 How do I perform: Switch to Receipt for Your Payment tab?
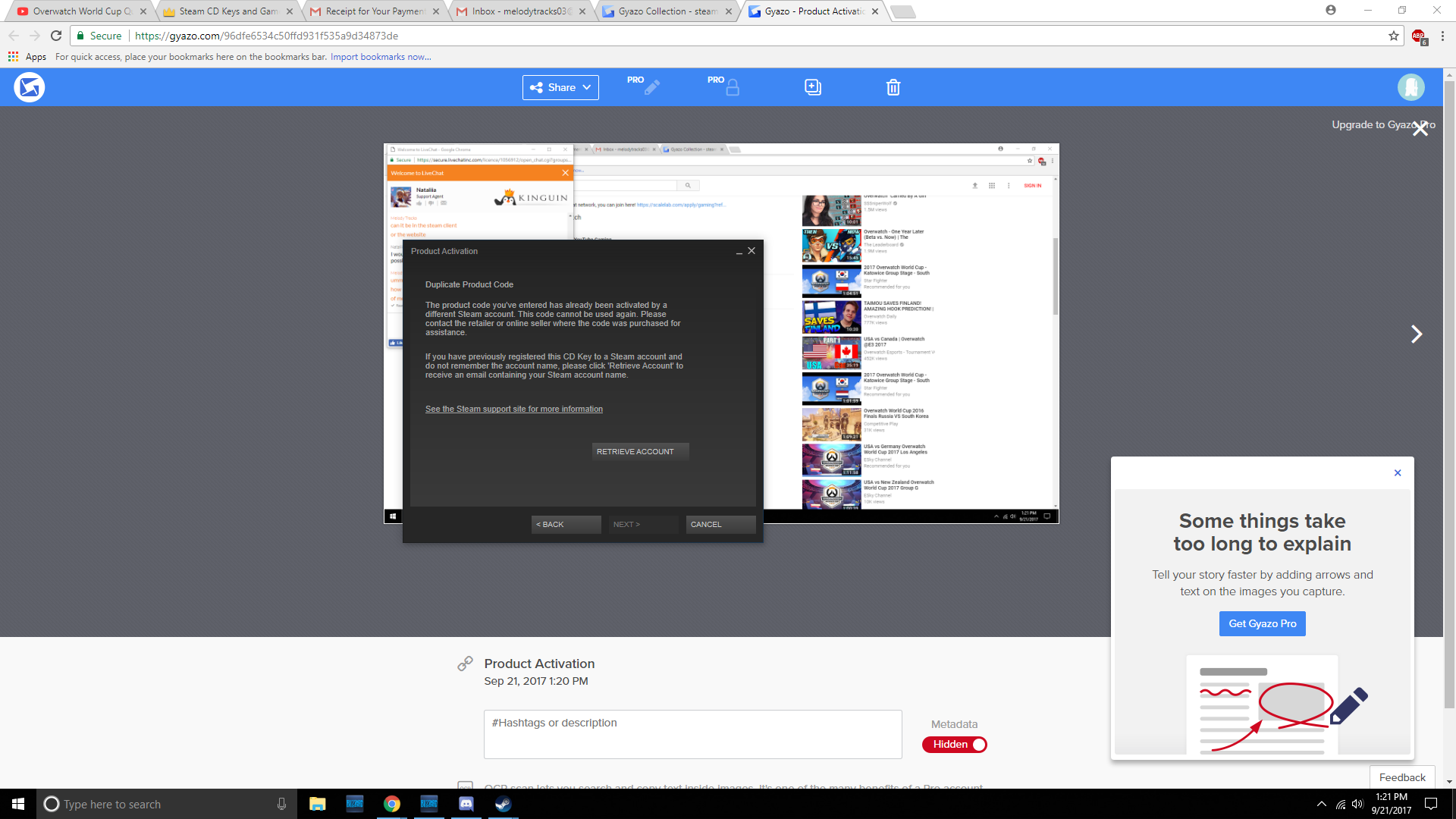click(374, 11)
